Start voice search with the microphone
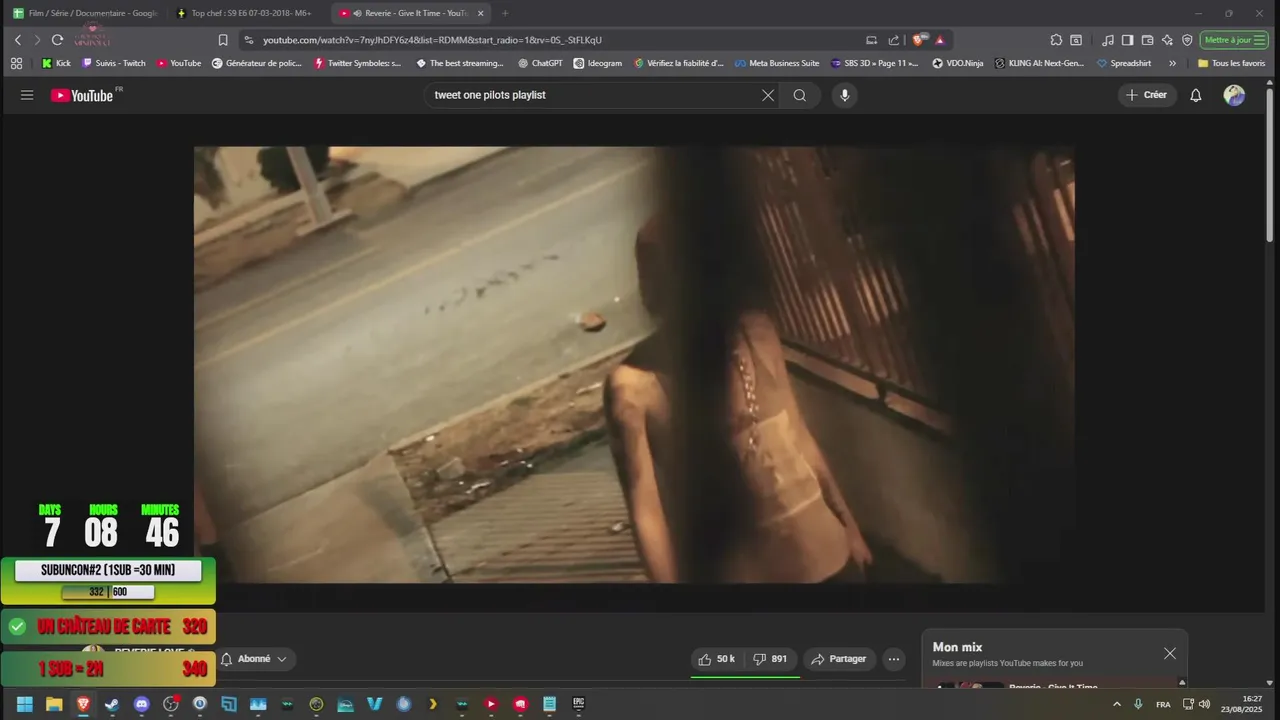This screenshot has width=1280, height=720. pyautogui.click(x=845, y=95)
